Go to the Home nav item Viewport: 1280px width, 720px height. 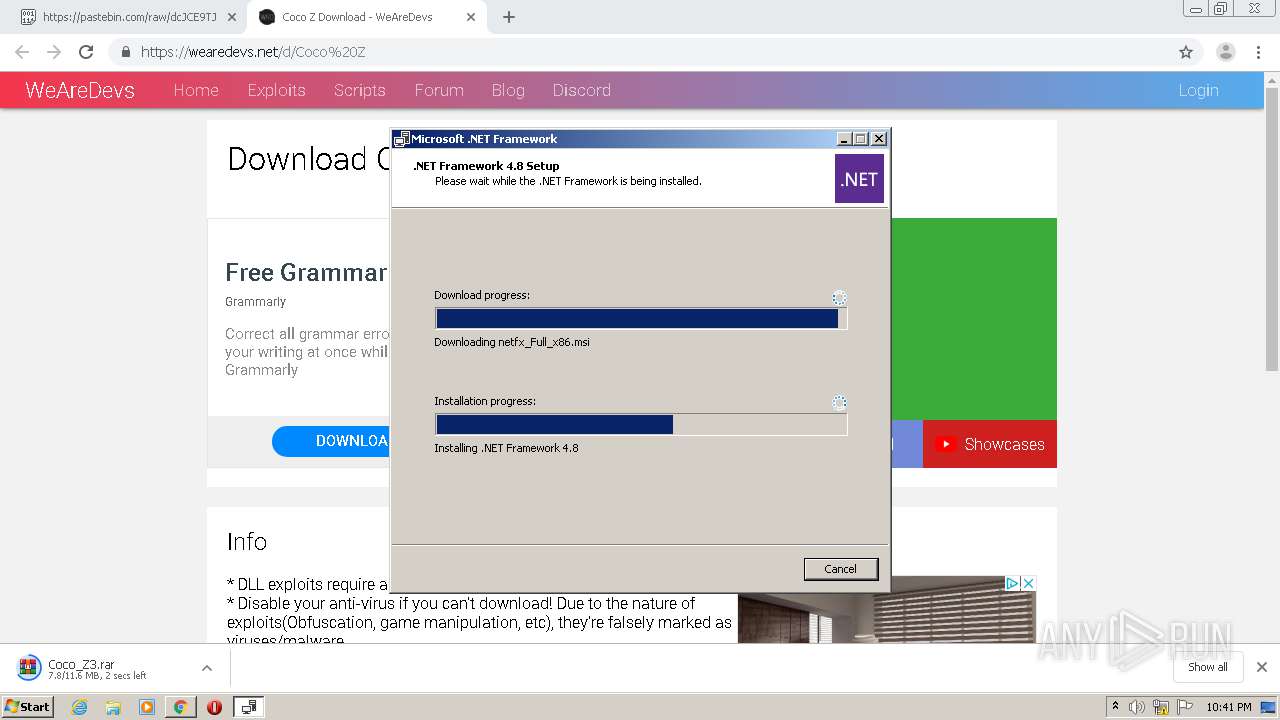coord(196,90)
